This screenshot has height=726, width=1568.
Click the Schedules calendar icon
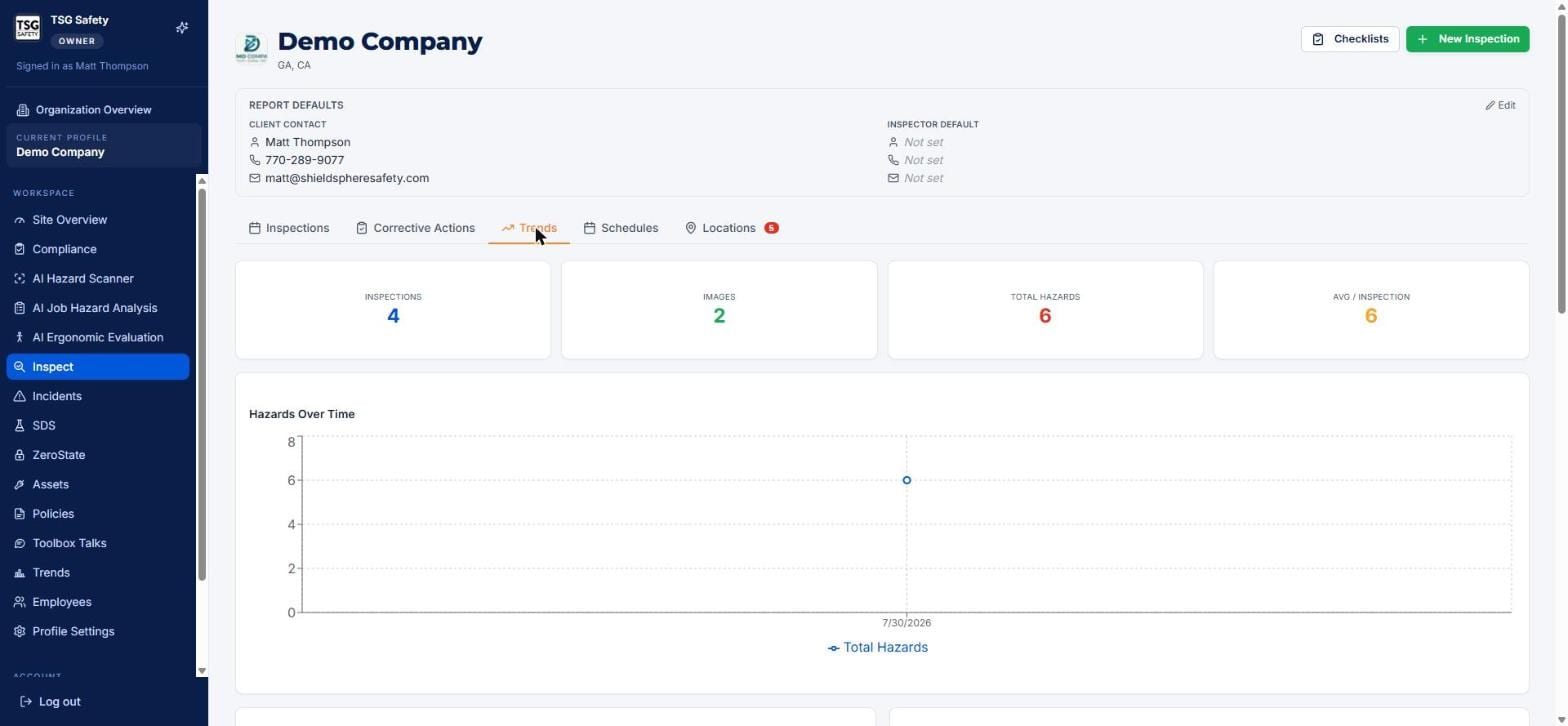point(589,228)
